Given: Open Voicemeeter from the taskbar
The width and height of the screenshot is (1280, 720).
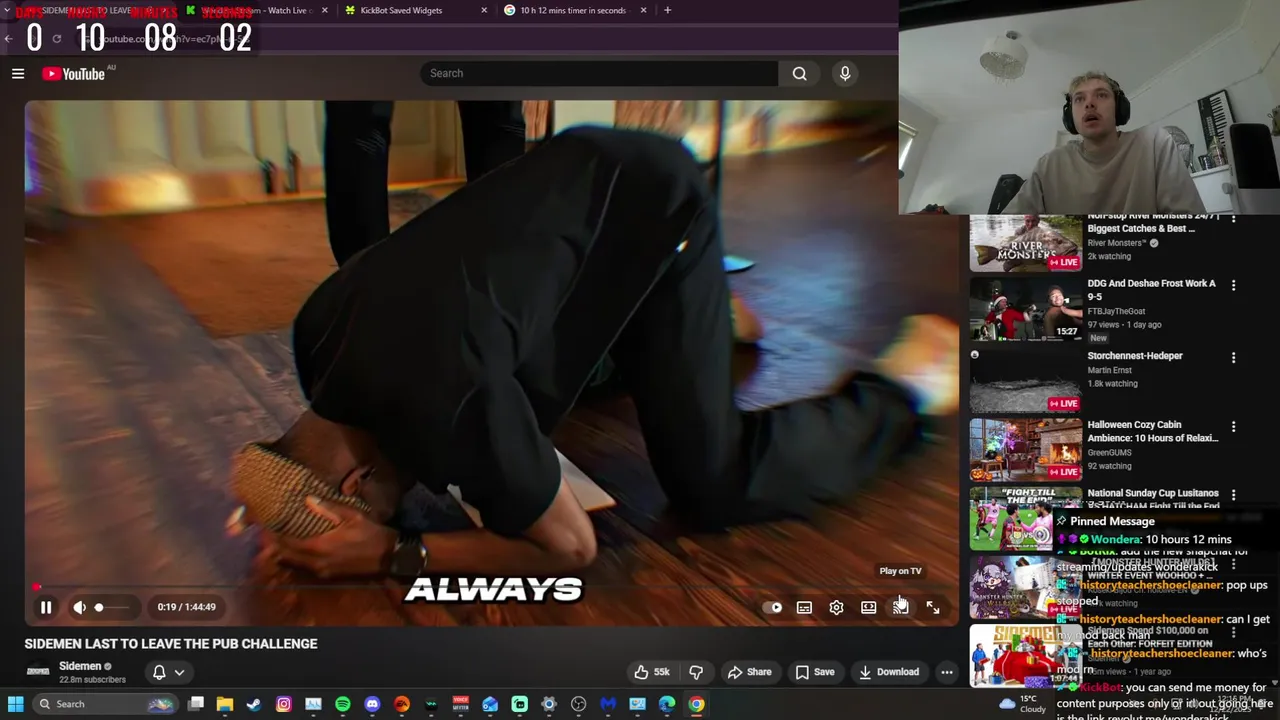Looking at the screenshot, I should pos(461,704).
